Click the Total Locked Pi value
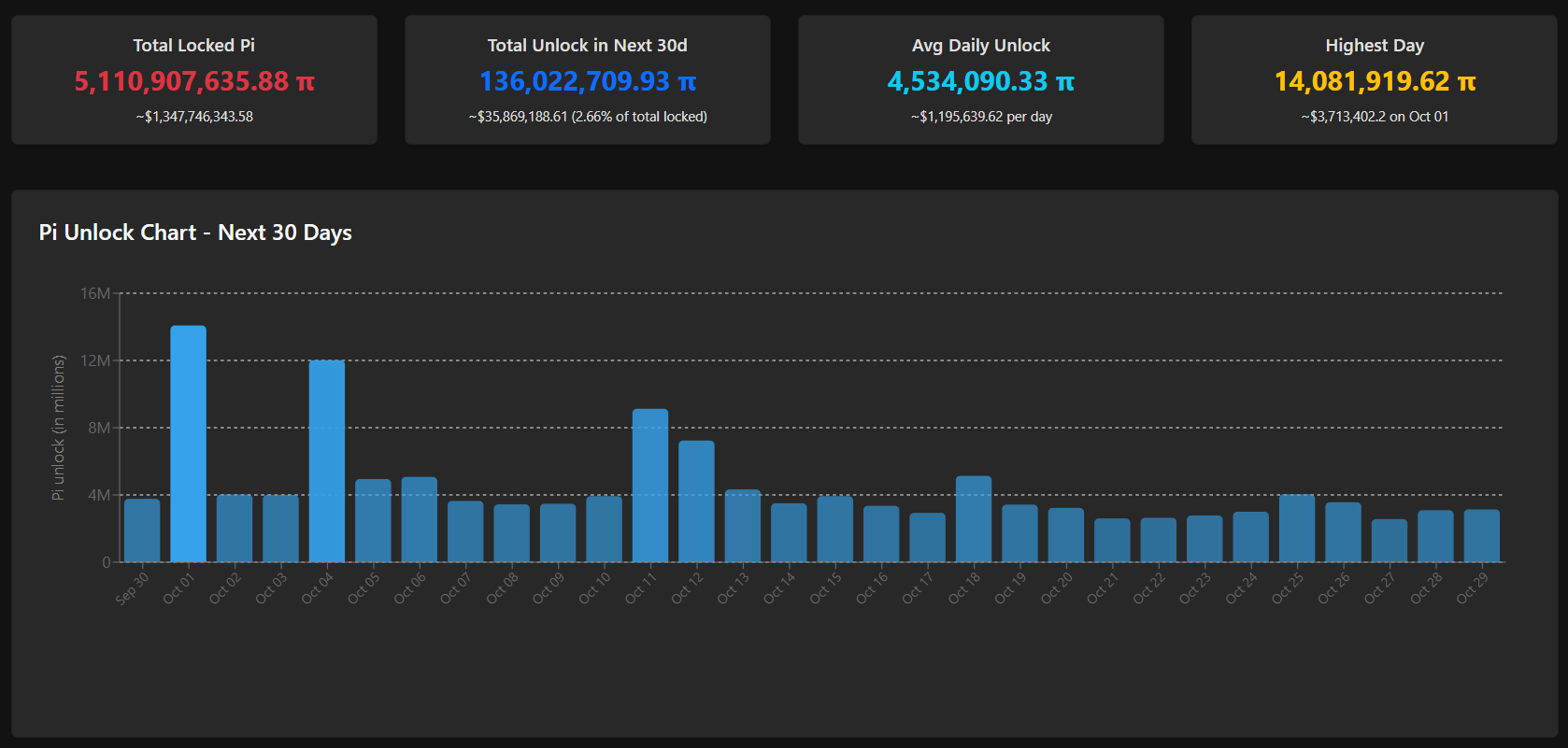This screenshot has width=1568, height=748. coord(194,82)
